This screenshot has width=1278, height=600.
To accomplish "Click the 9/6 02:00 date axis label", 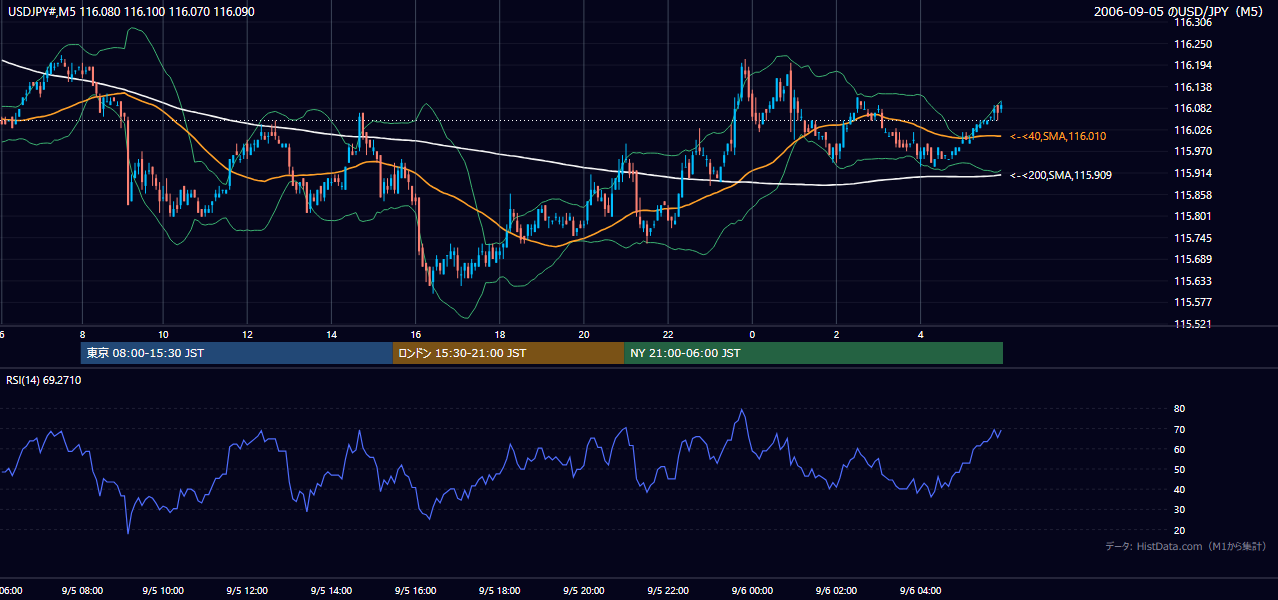I will coord(838,590).
